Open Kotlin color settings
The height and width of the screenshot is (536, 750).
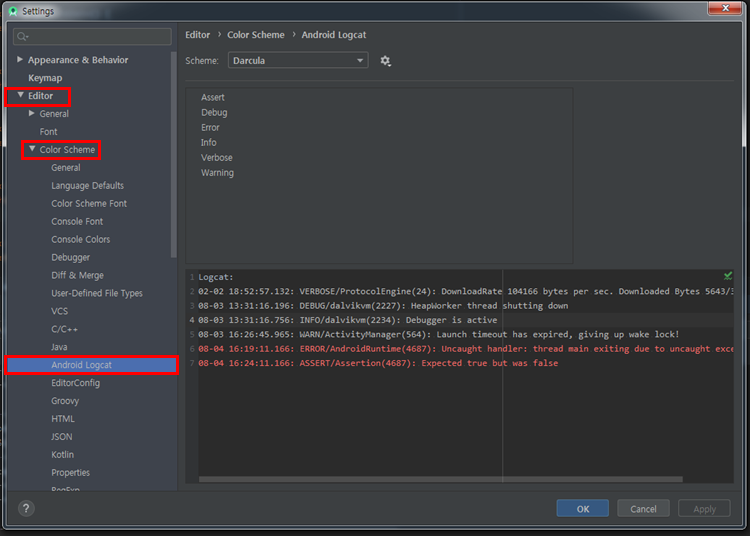[63, 455]
